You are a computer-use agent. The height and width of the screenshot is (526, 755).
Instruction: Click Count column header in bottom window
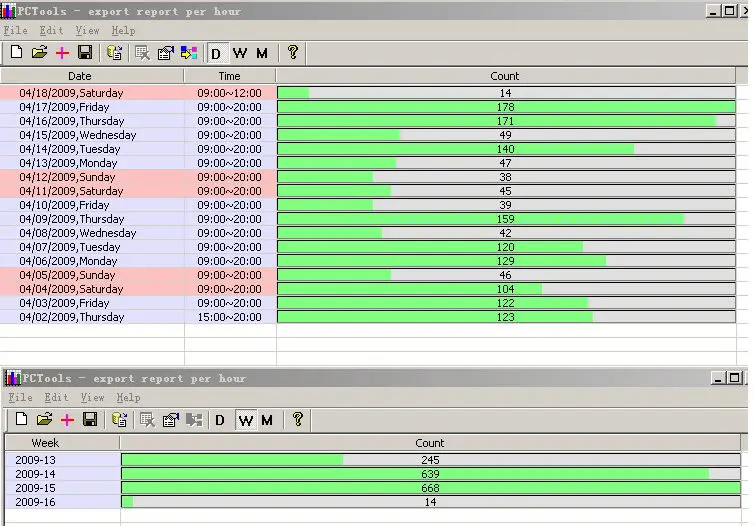click(430, 443)
